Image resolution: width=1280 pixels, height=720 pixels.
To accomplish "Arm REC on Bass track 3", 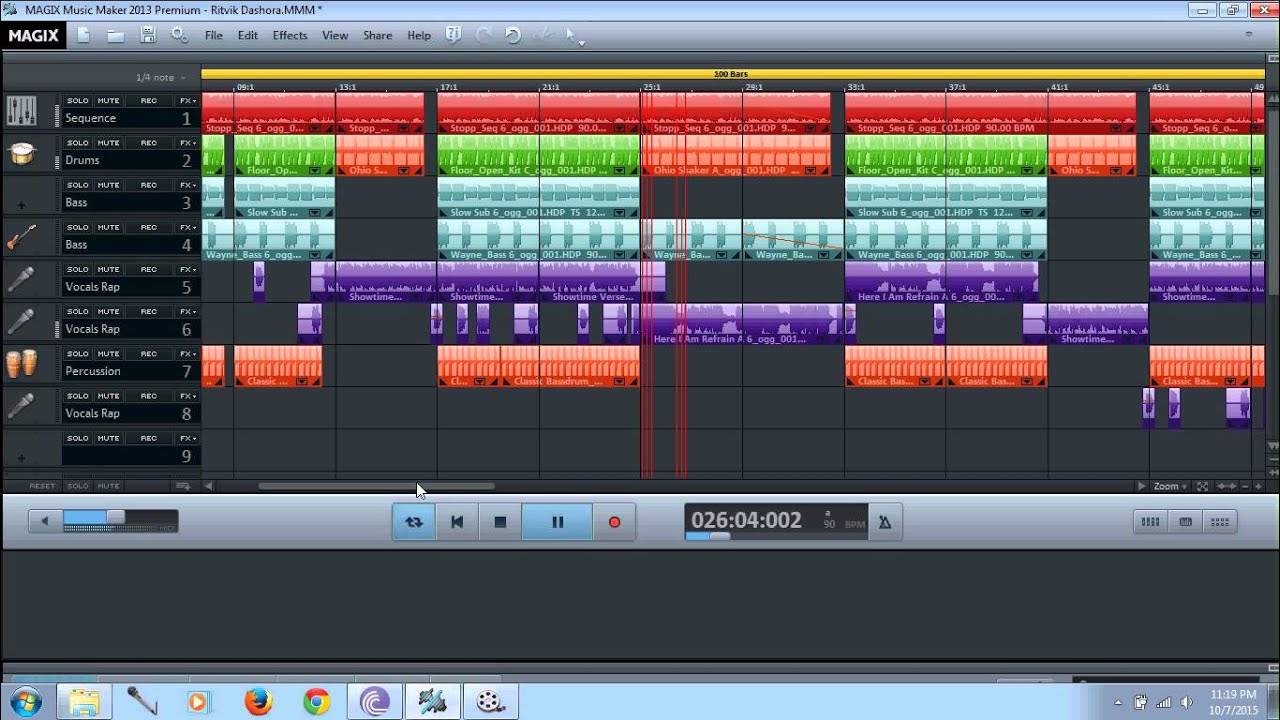I will coord(148,185).
